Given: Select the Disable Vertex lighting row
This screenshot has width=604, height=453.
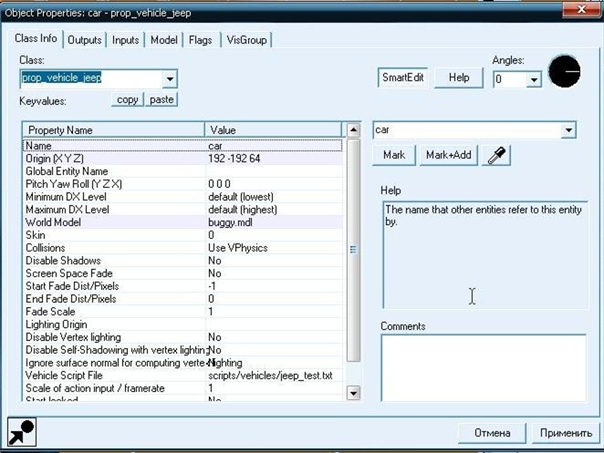Looking at the screenshot, I should pyautogui.click(x=183, y=337).
